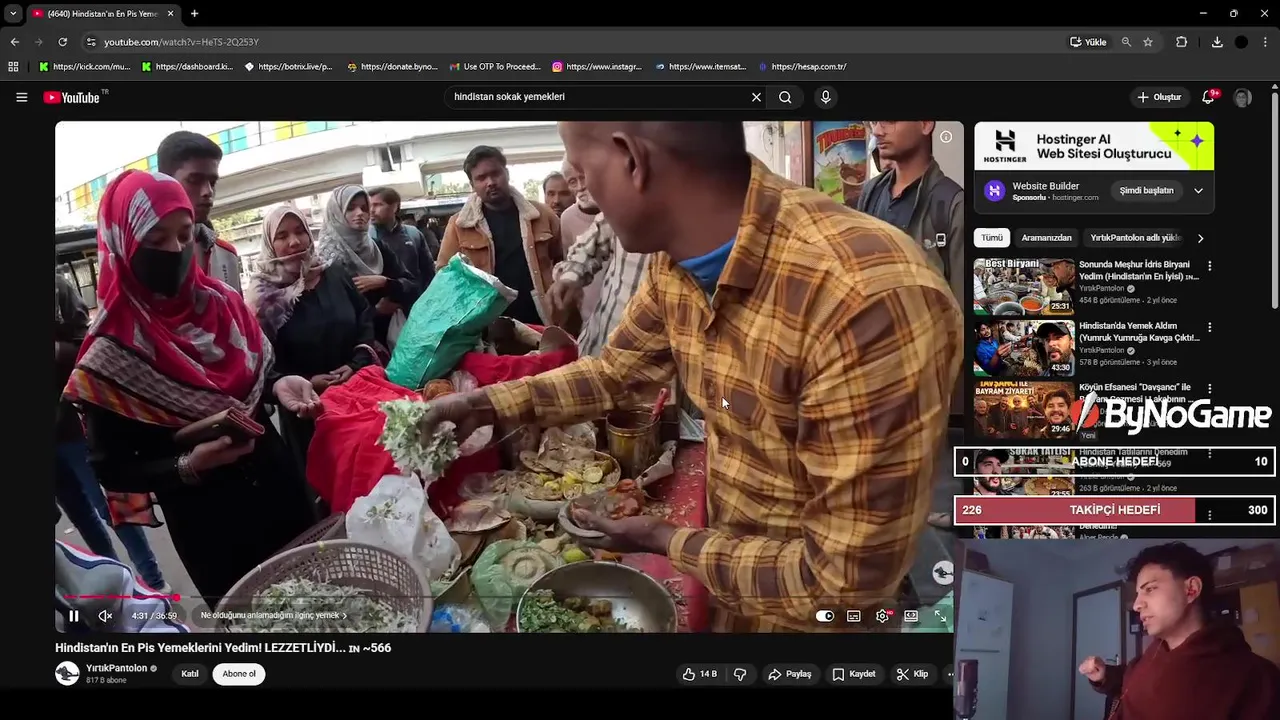Select the Aramanızdan filter chip
The height and width of the screenshot is (720, 1280).
pos(1046,238)
